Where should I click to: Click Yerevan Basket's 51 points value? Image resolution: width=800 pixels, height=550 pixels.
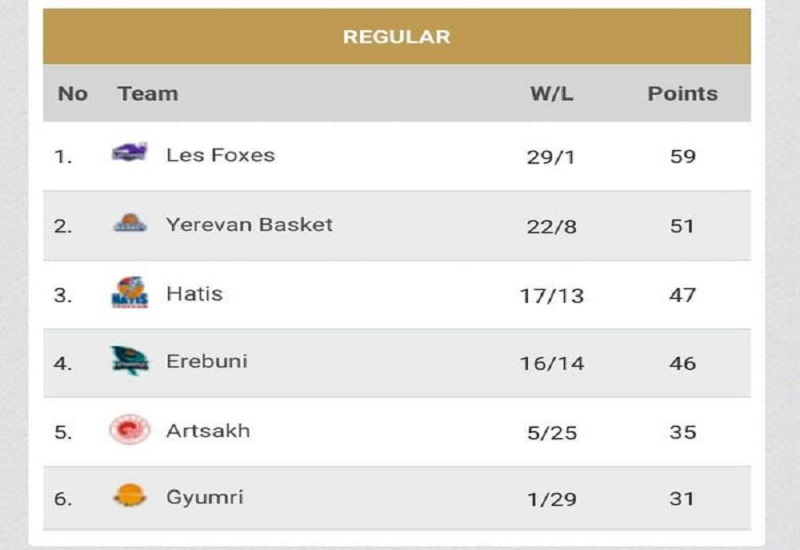tap(682, 226)
